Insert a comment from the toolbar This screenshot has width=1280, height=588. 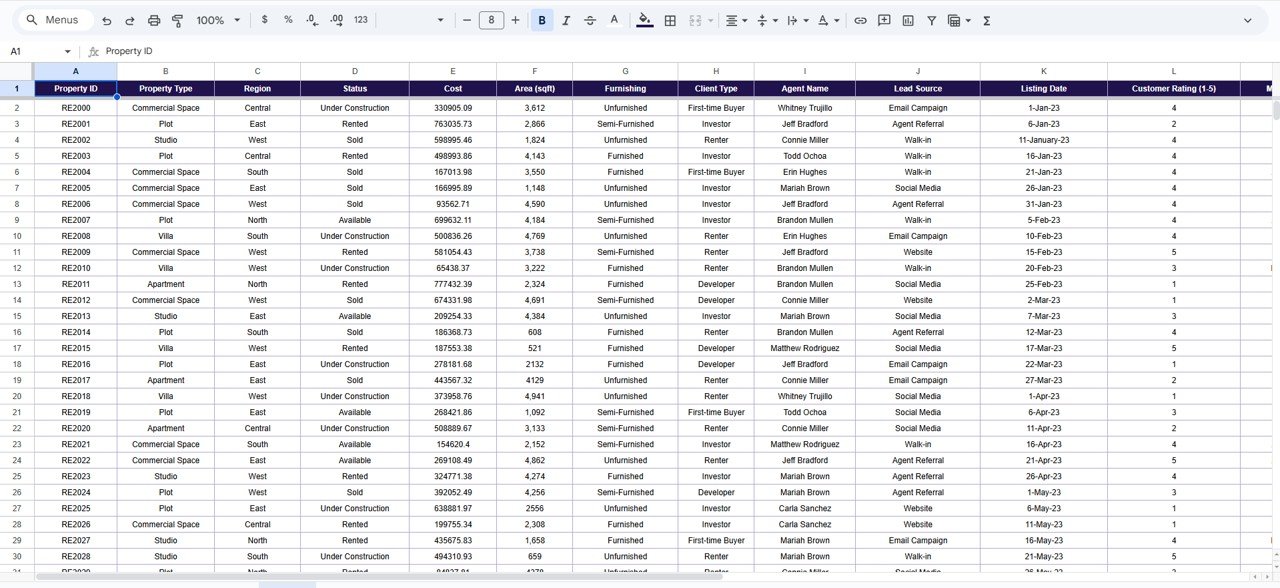pos(884,20)
